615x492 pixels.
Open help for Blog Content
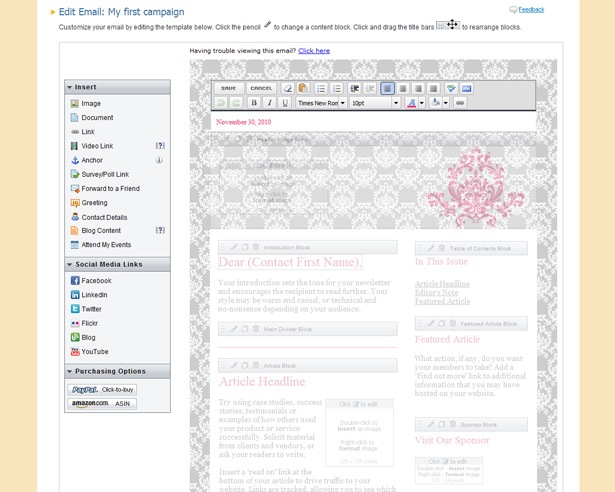tap(160, 230)
